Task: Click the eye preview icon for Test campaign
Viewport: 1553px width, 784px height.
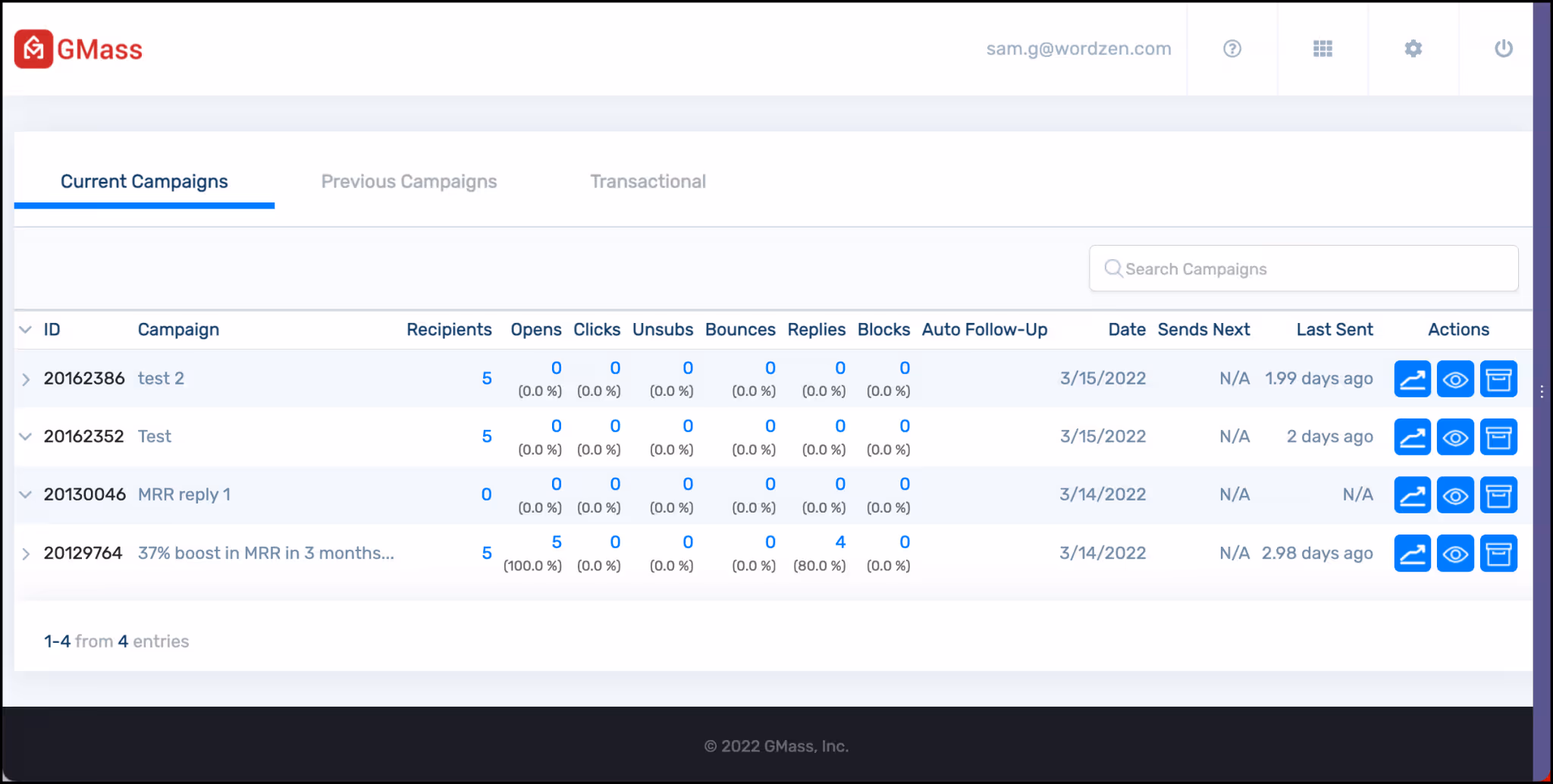Action: tap(1454, 436)
